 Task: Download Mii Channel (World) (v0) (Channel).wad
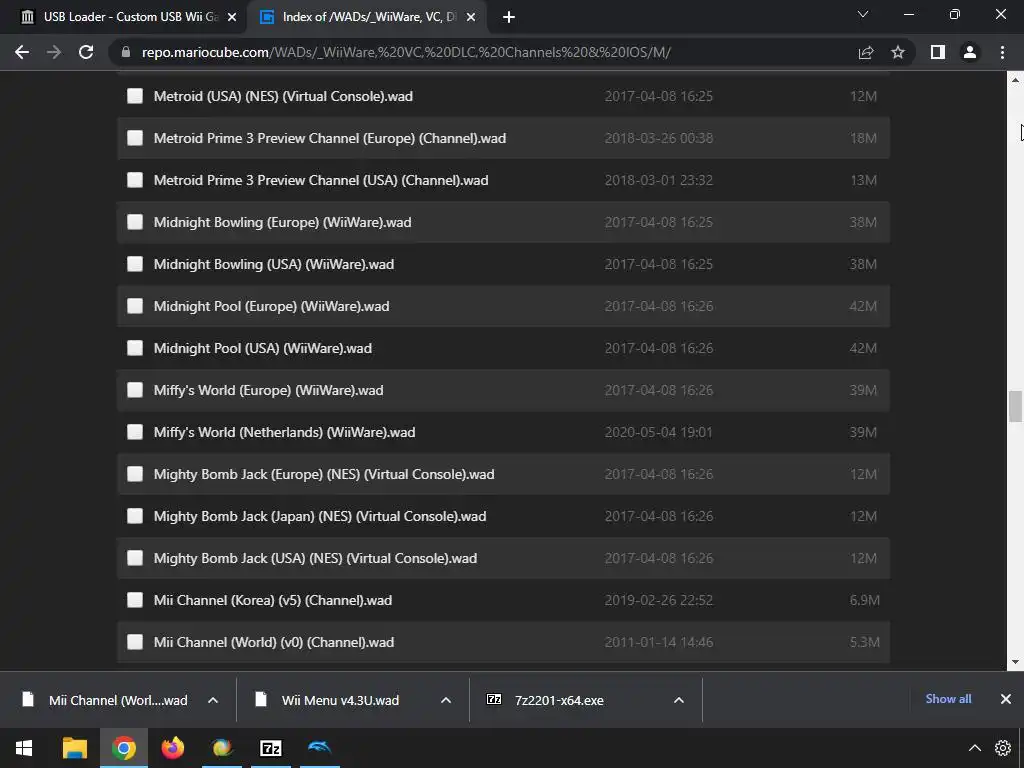(274, 643)
